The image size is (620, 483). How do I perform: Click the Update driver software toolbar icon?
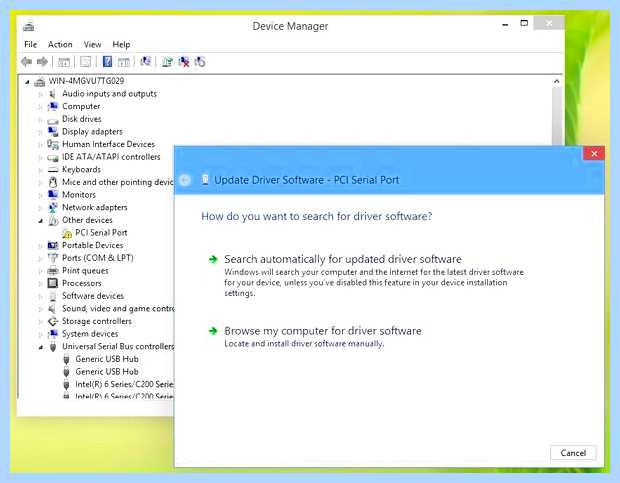tap(167, 62)
